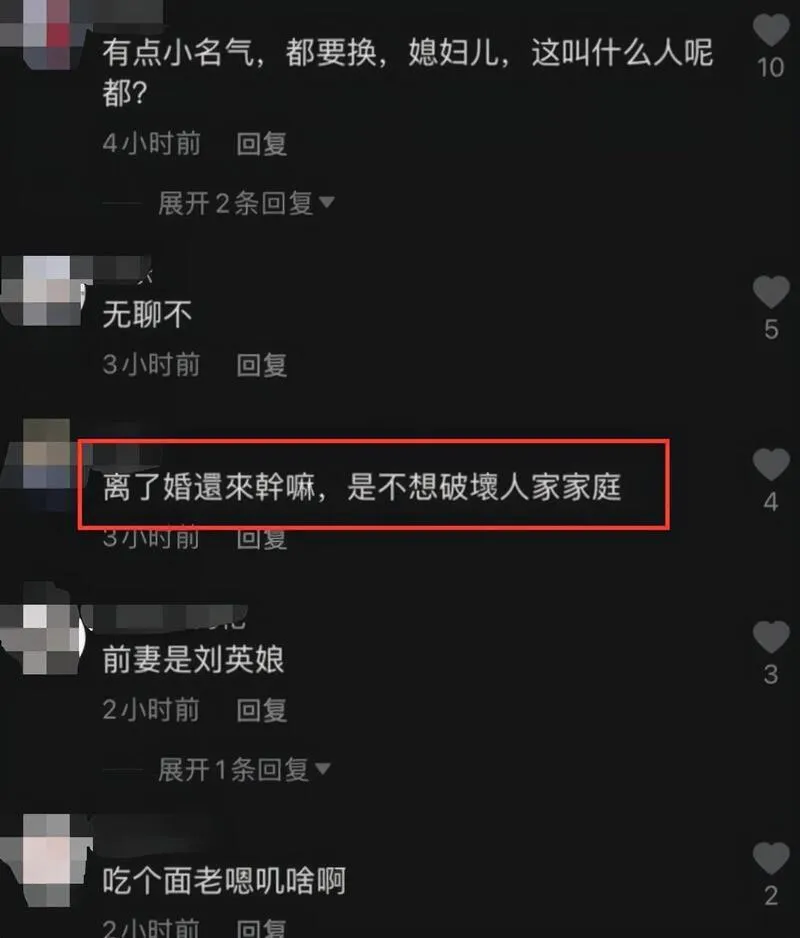Open blurred username above '前妻是刘英娘'
This screenshot has width=800, height=938.
tap(165, 616)
